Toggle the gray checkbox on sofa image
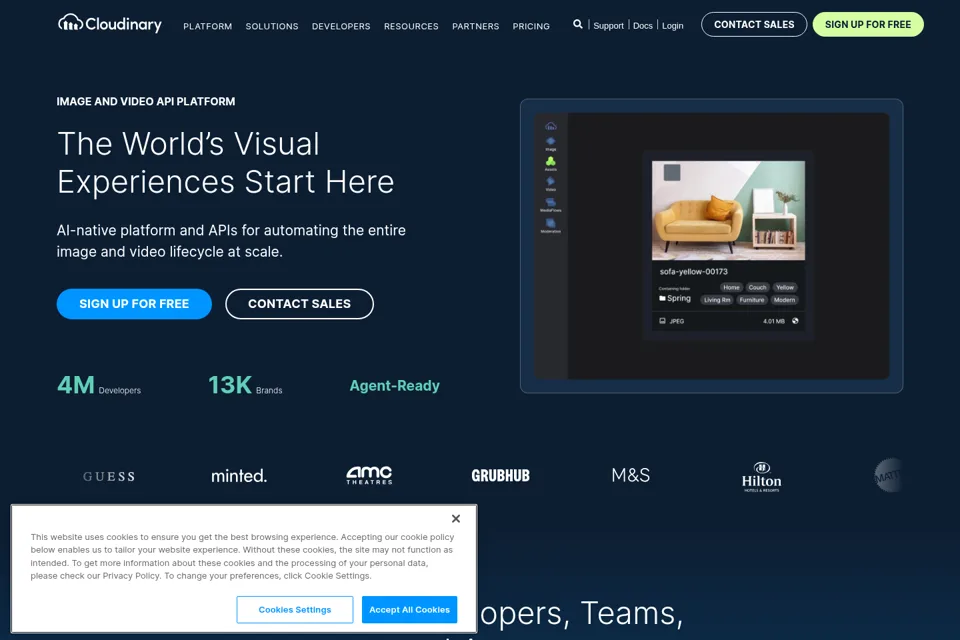The height and width of the screenshot is (640, 960). coord(672,172)
